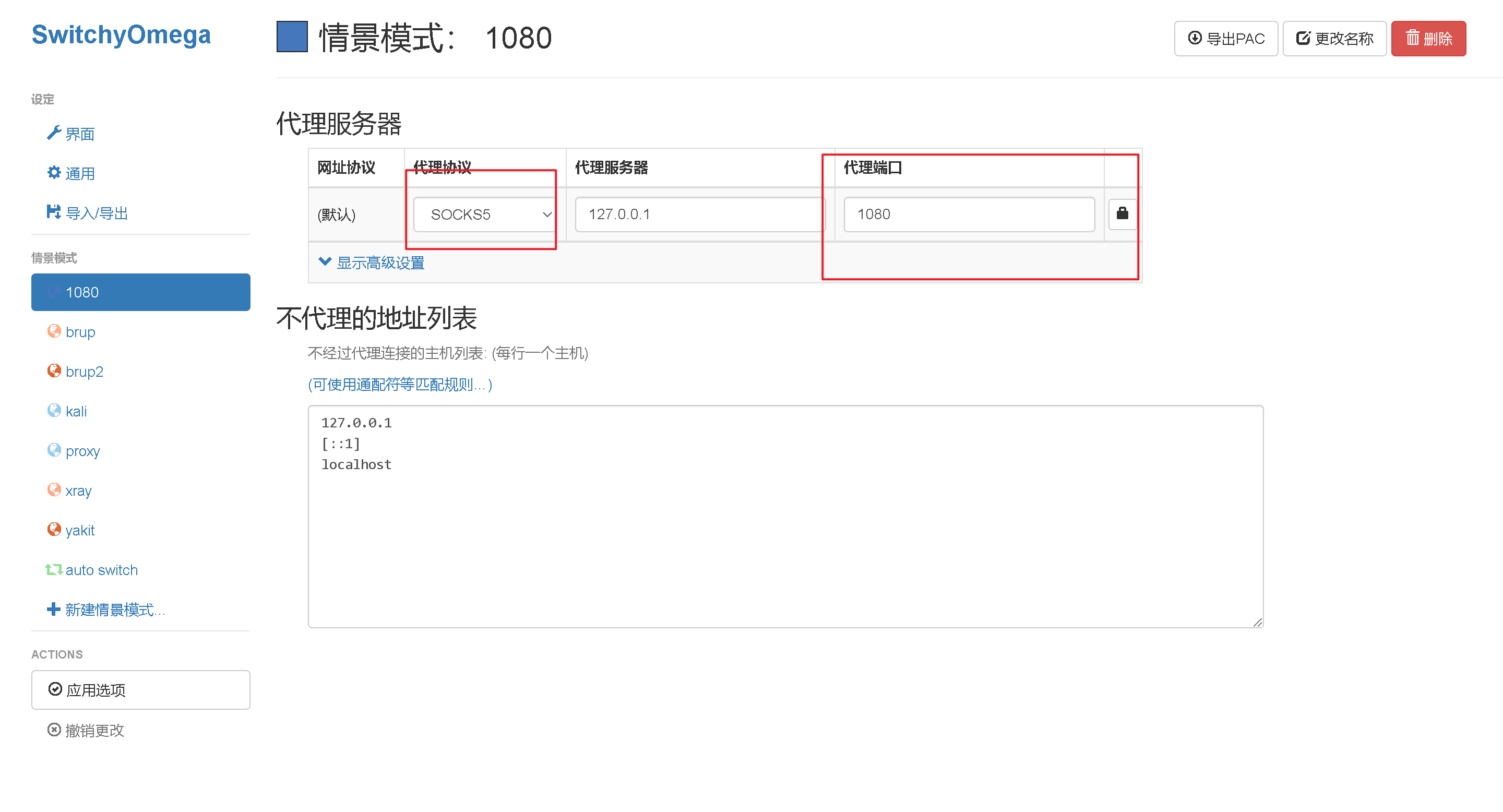Click 导出PAC export button

click(x=1225, y=39)
